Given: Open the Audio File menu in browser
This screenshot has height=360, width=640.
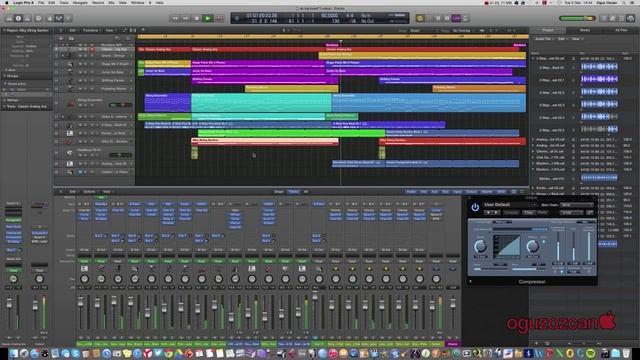Looking at the screenshot, I should (x=544, y=39).
